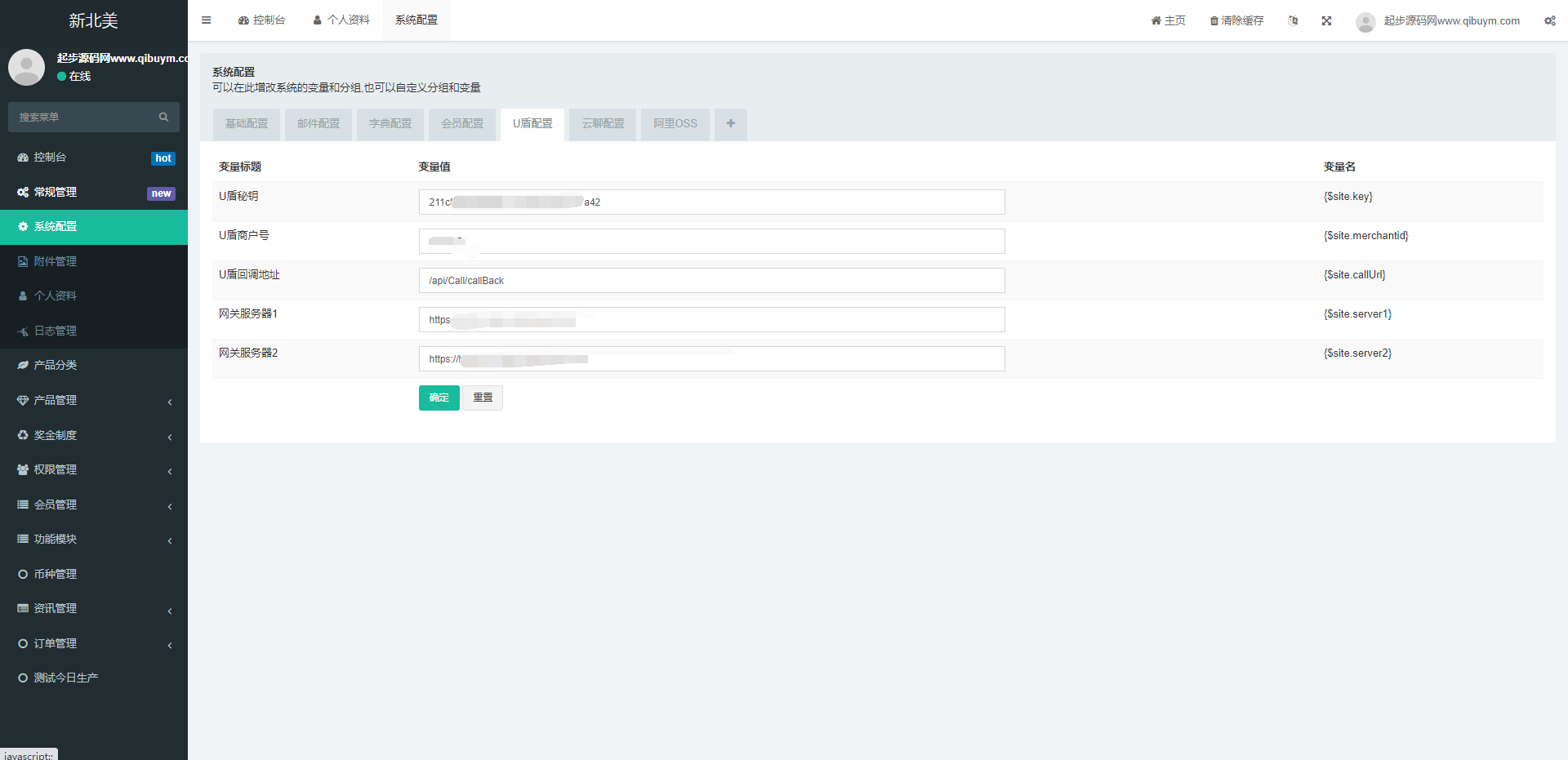Image resolution: width=1568 pixels, height=760 pixels.
Task: Select the U盾配置 tab
Action: pos(532,124)
